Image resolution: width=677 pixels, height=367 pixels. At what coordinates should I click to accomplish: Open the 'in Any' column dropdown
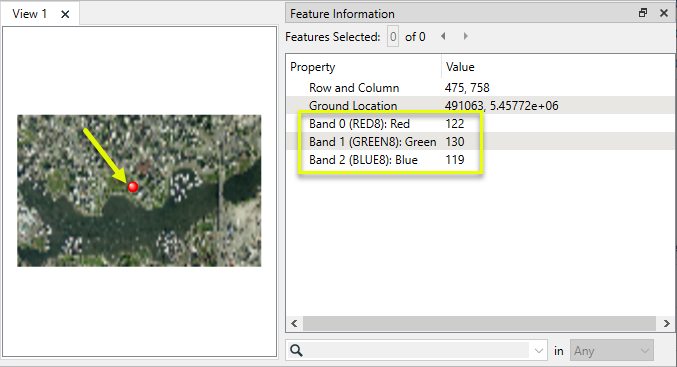(612, 351)
